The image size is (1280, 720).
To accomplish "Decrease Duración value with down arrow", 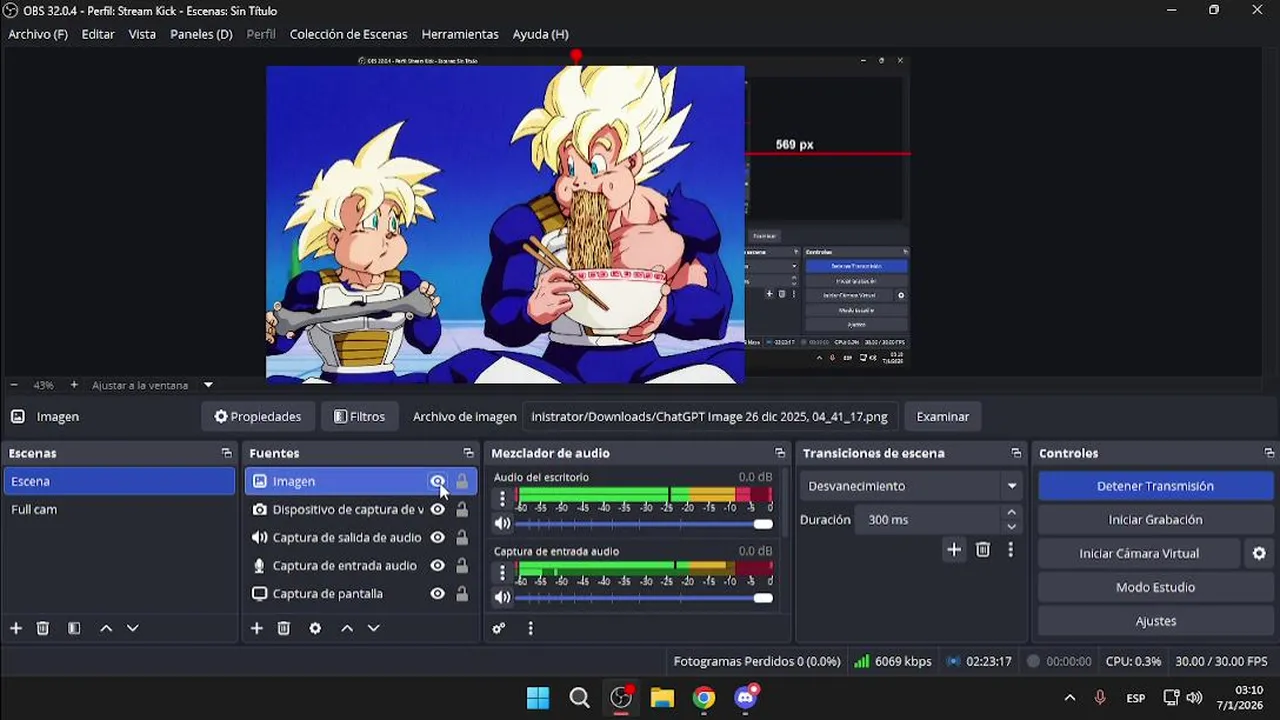I will point(1011,527).
